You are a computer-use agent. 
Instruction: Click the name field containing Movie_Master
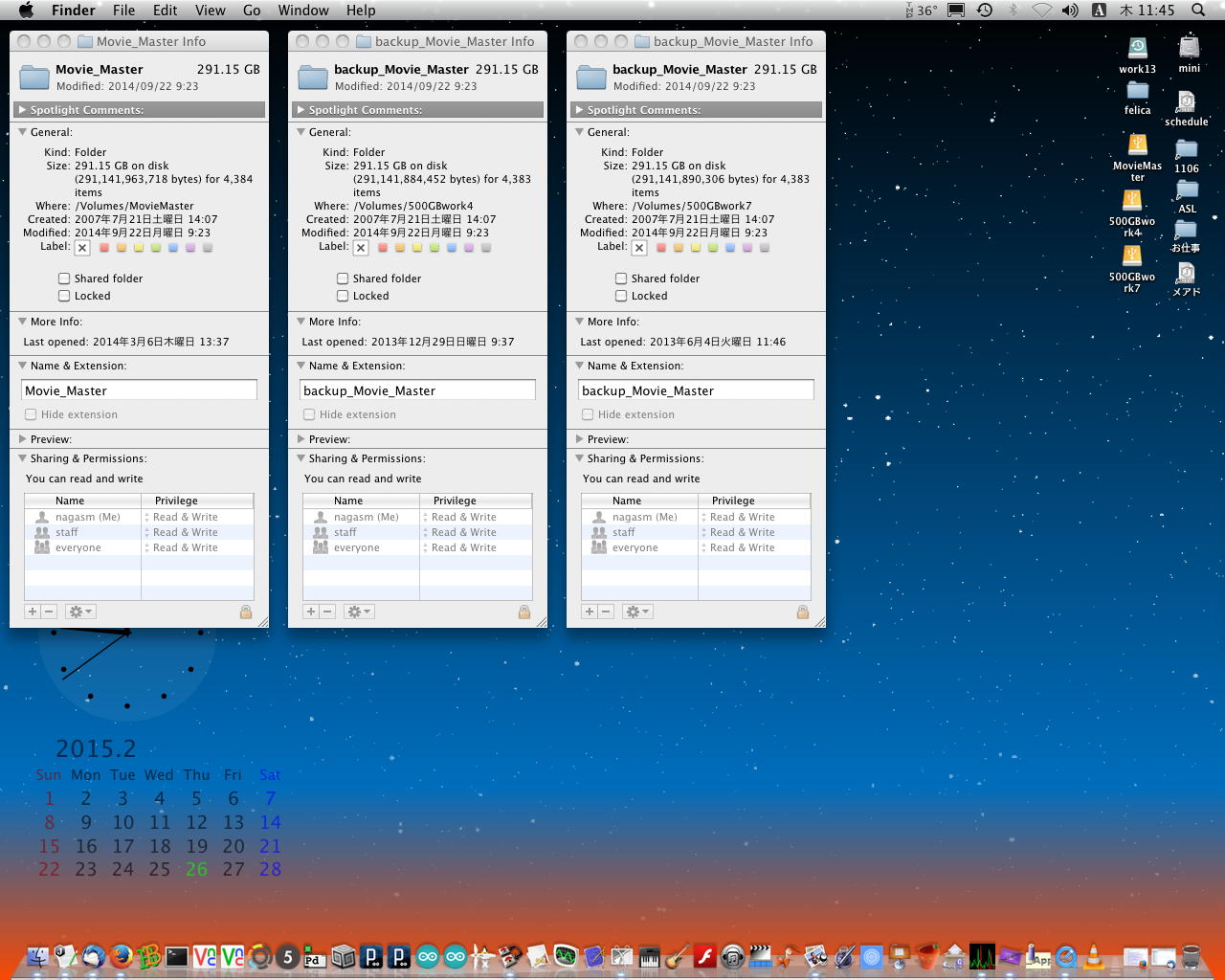[x=139, y=390]
